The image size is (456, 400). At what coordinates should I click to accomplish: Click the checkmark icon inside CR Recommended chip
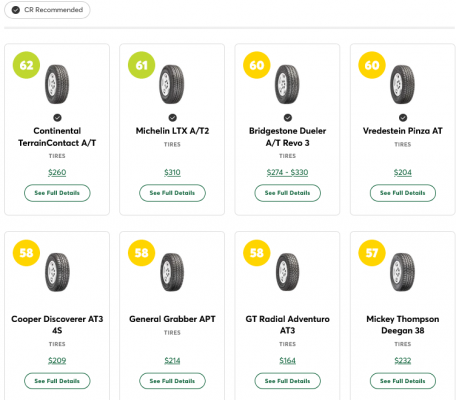tap(16, 10)
